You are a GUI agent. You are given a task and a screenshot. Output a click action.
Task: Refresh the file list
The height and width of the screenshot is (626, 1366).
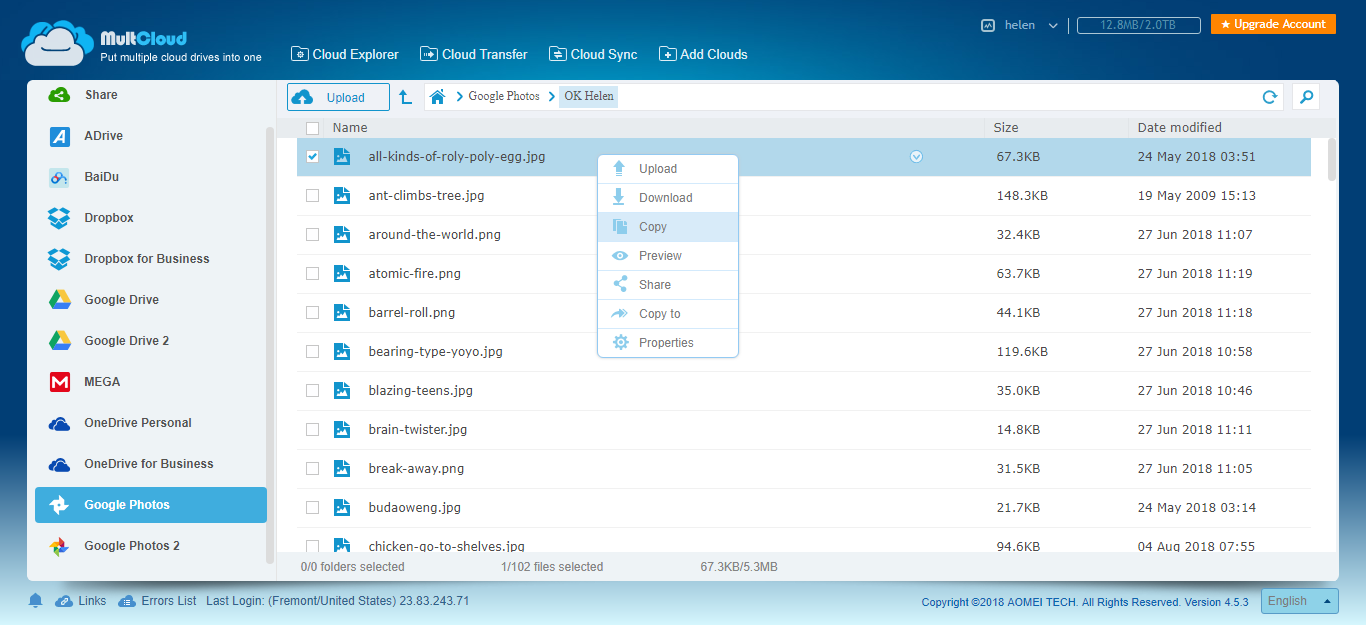[1270, 97]
